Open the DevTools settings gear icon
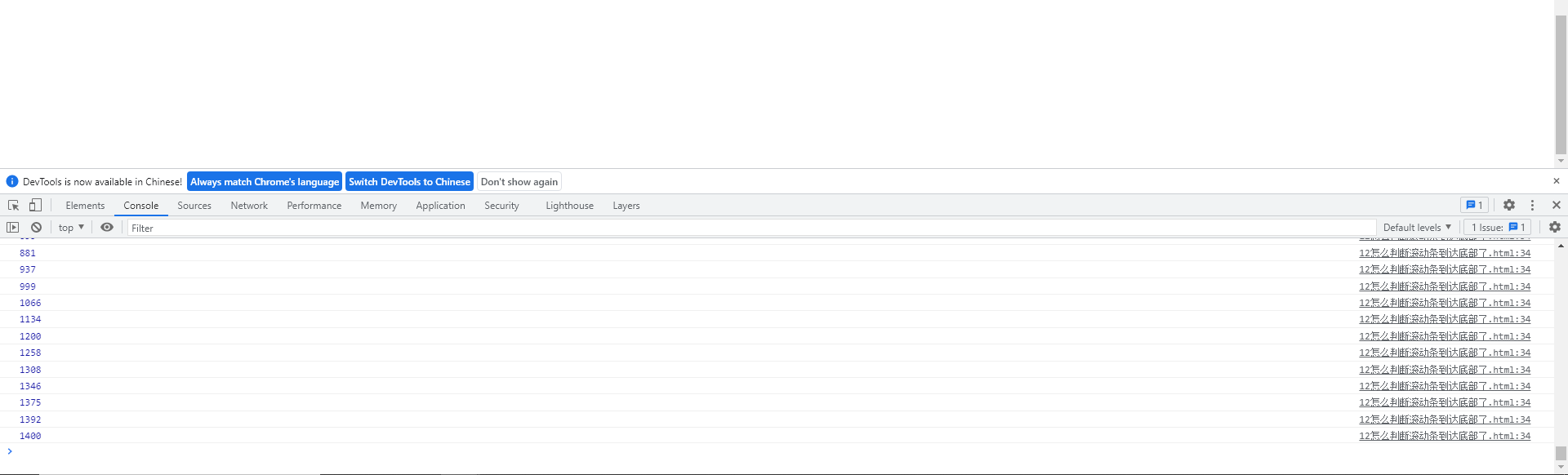 click(x=1509, y=206)
